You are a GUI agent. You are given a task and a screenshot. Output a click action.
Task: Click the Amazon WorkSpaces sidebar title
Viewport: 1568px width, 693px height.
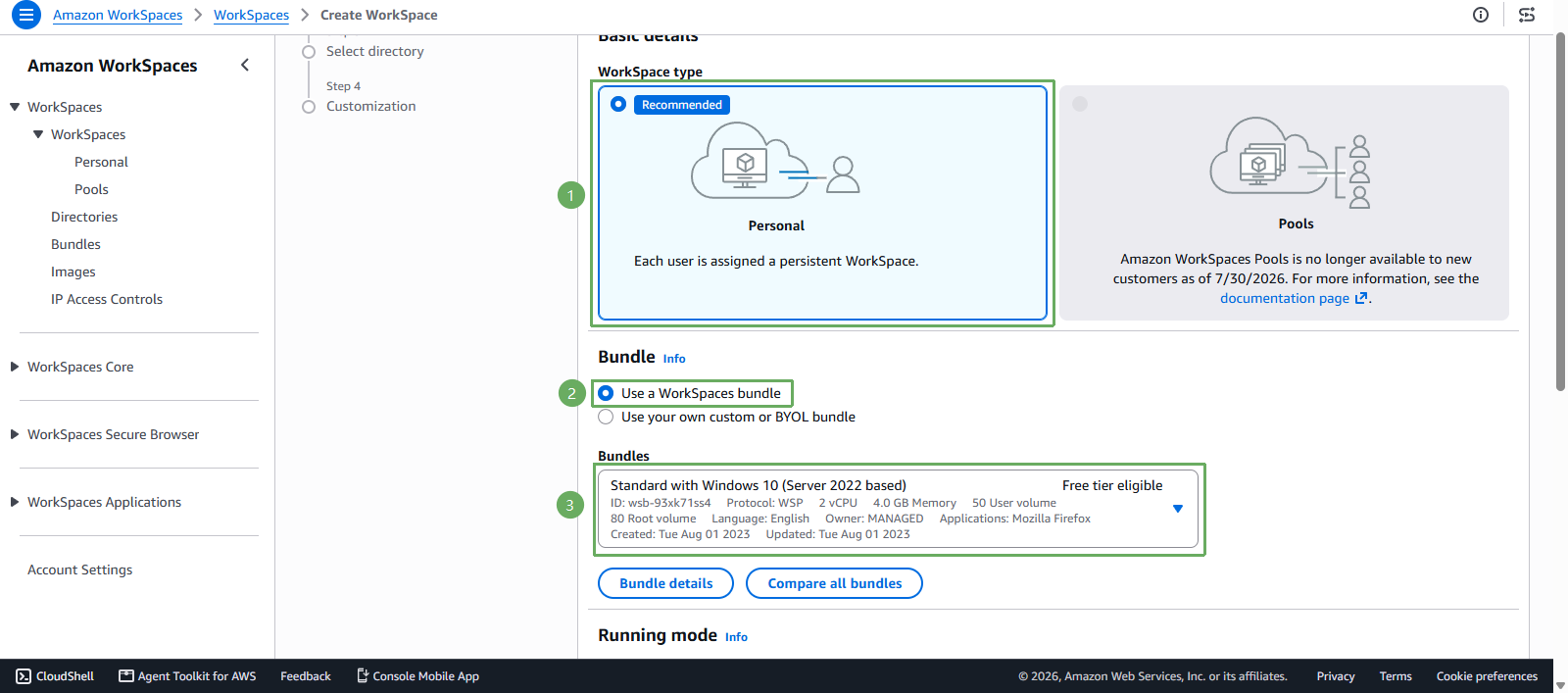[x=112, y=66]
